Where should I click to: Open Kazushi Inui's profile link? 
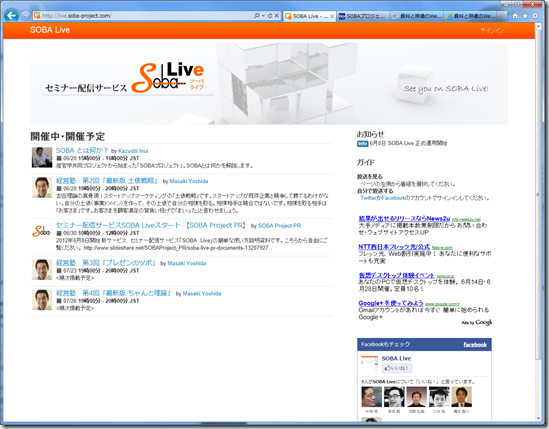pos(133,151)
